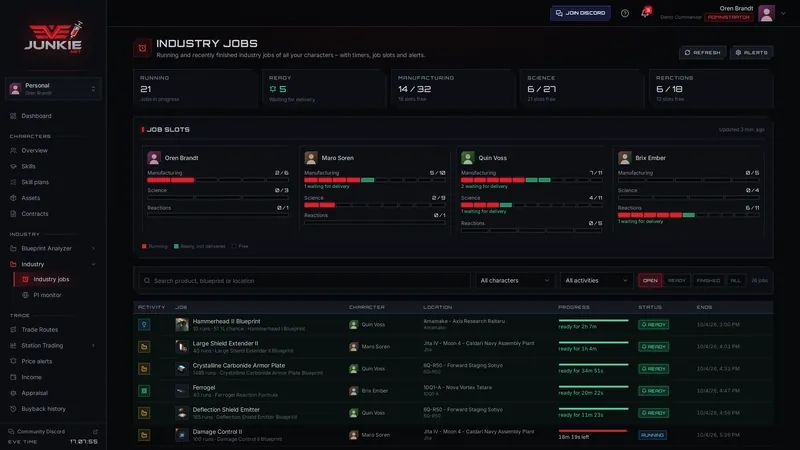The width and height of the screenshot is (800, 450).
Task: Open the Alerts button
Action: (x=751, y=53)
